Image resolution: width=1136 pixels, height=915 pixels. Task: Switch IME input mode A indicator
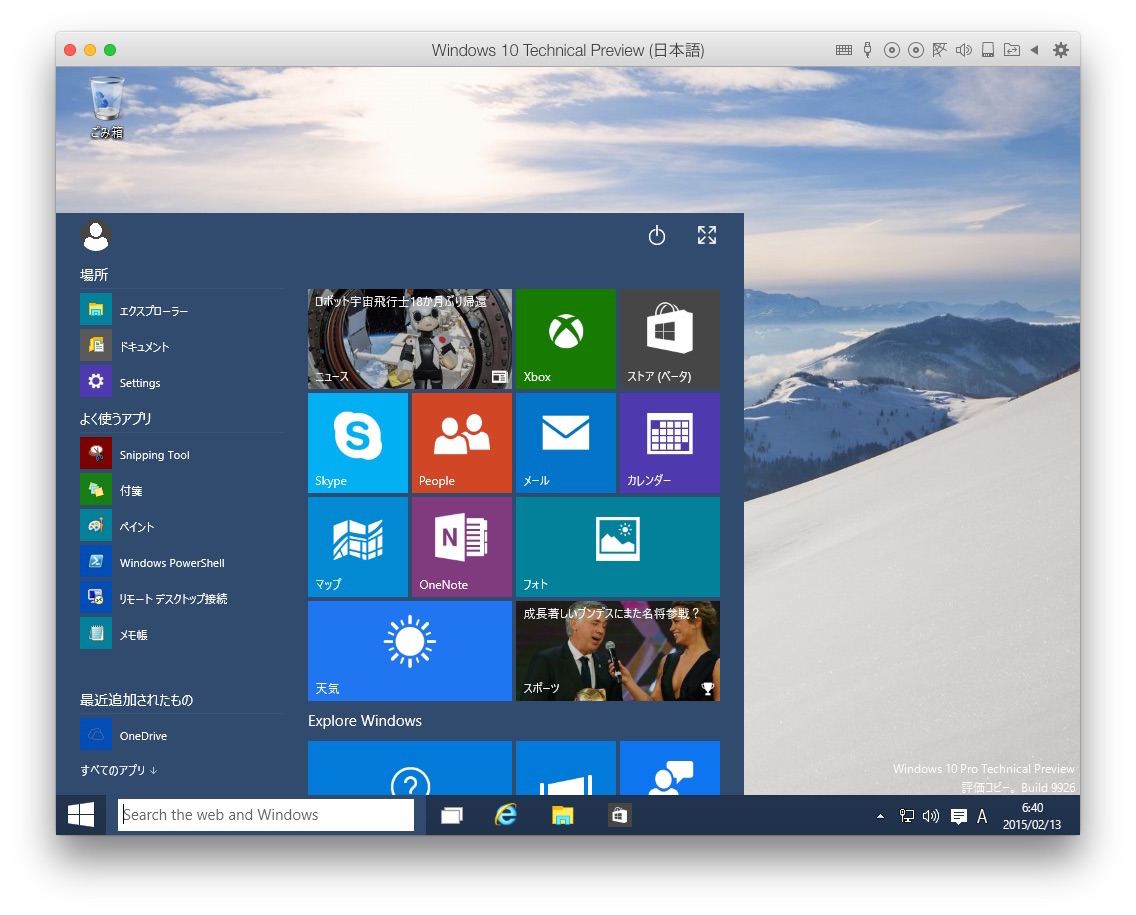(982, 816)
